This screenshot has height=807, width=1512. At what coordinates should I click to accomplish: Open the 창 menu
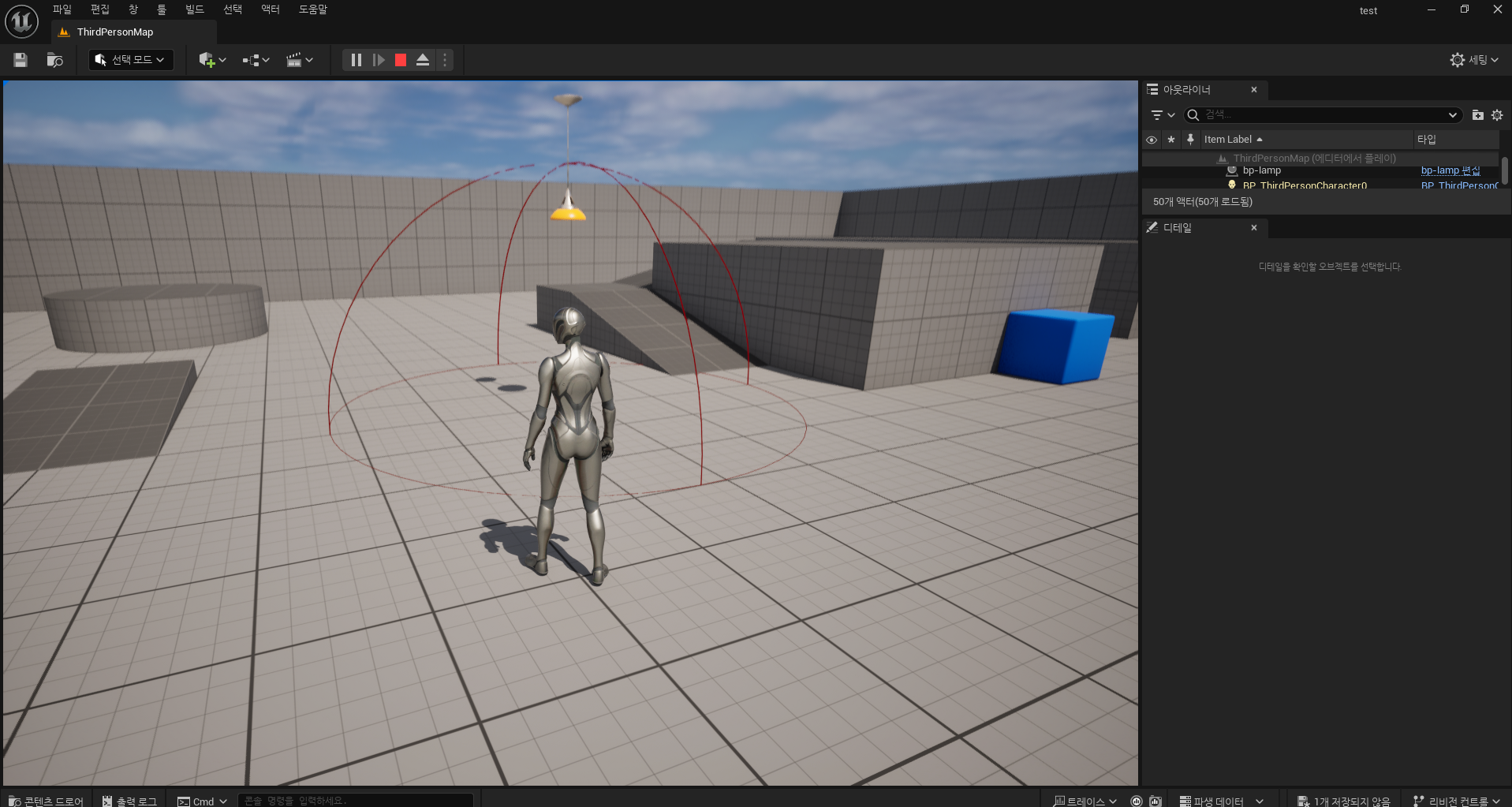[x=133, y=9]
